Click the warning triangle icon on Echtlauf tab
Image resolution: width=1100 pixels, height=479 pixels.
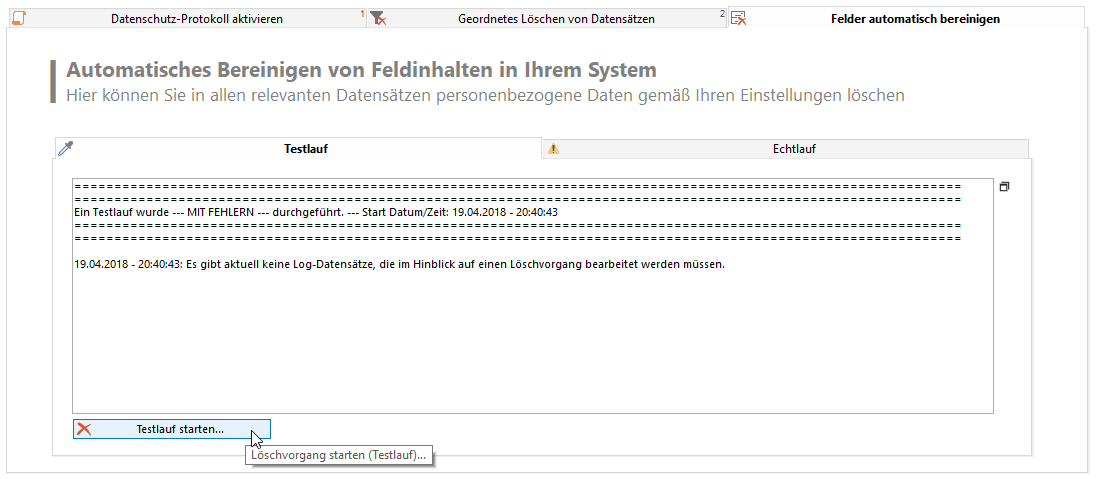pyautogui.click(x=553, y=149)
